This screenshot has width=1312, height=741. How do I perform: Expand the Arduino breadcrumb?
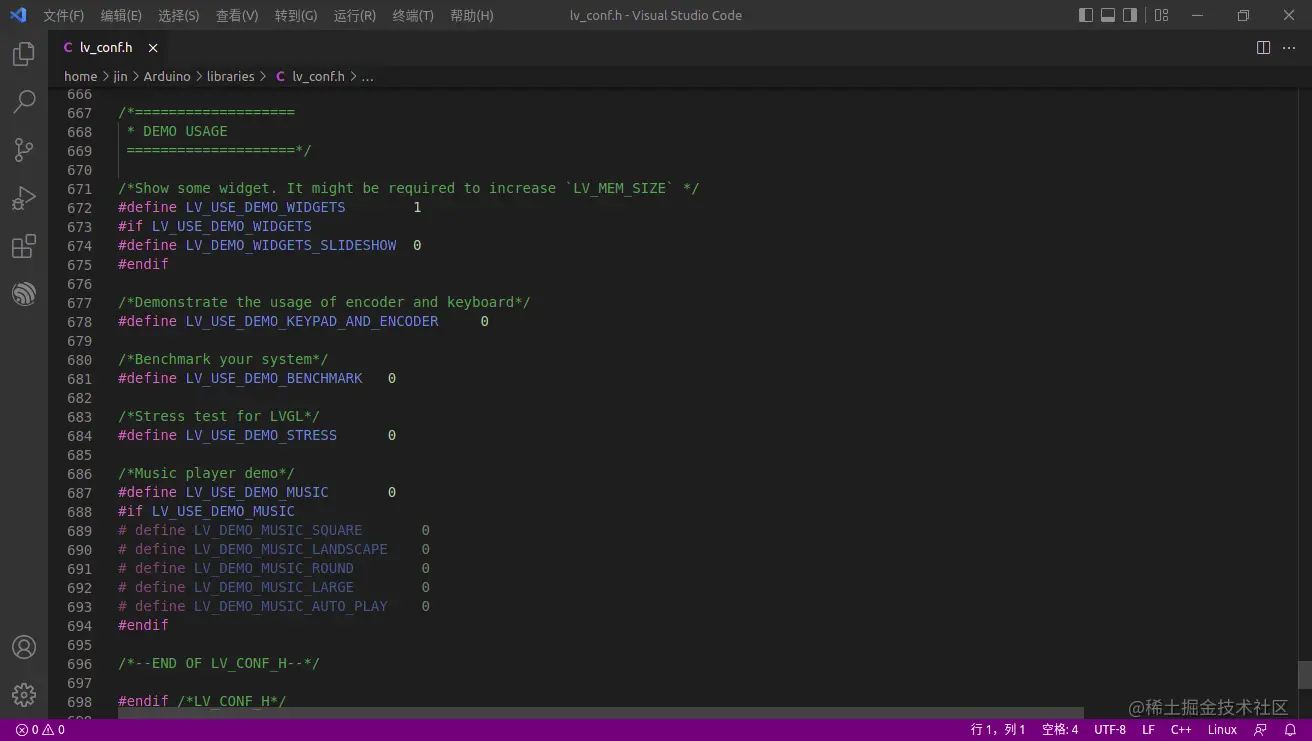coord(167,76)
